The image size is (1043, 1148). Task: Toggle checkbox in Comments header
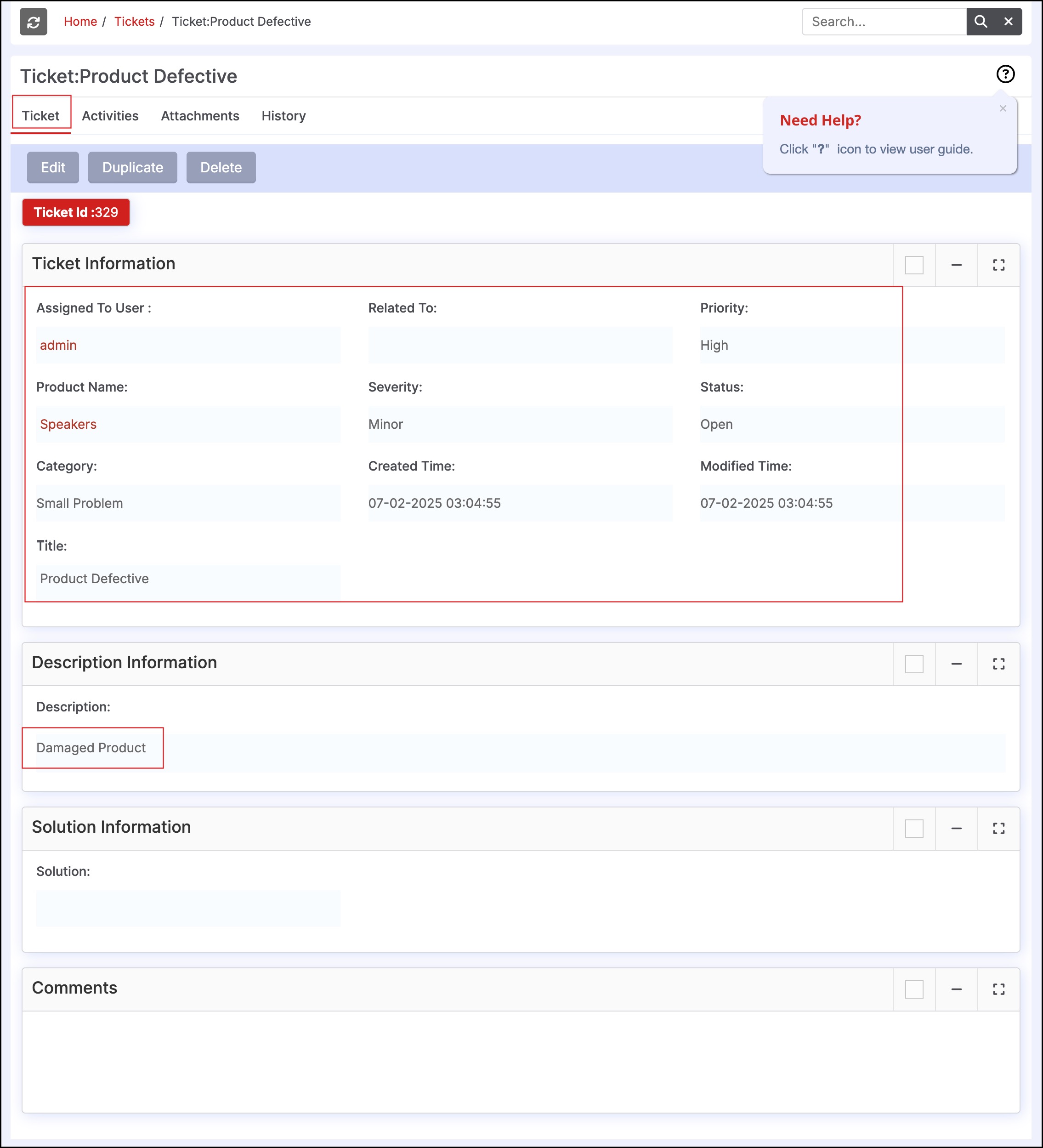tap(914, 990)
